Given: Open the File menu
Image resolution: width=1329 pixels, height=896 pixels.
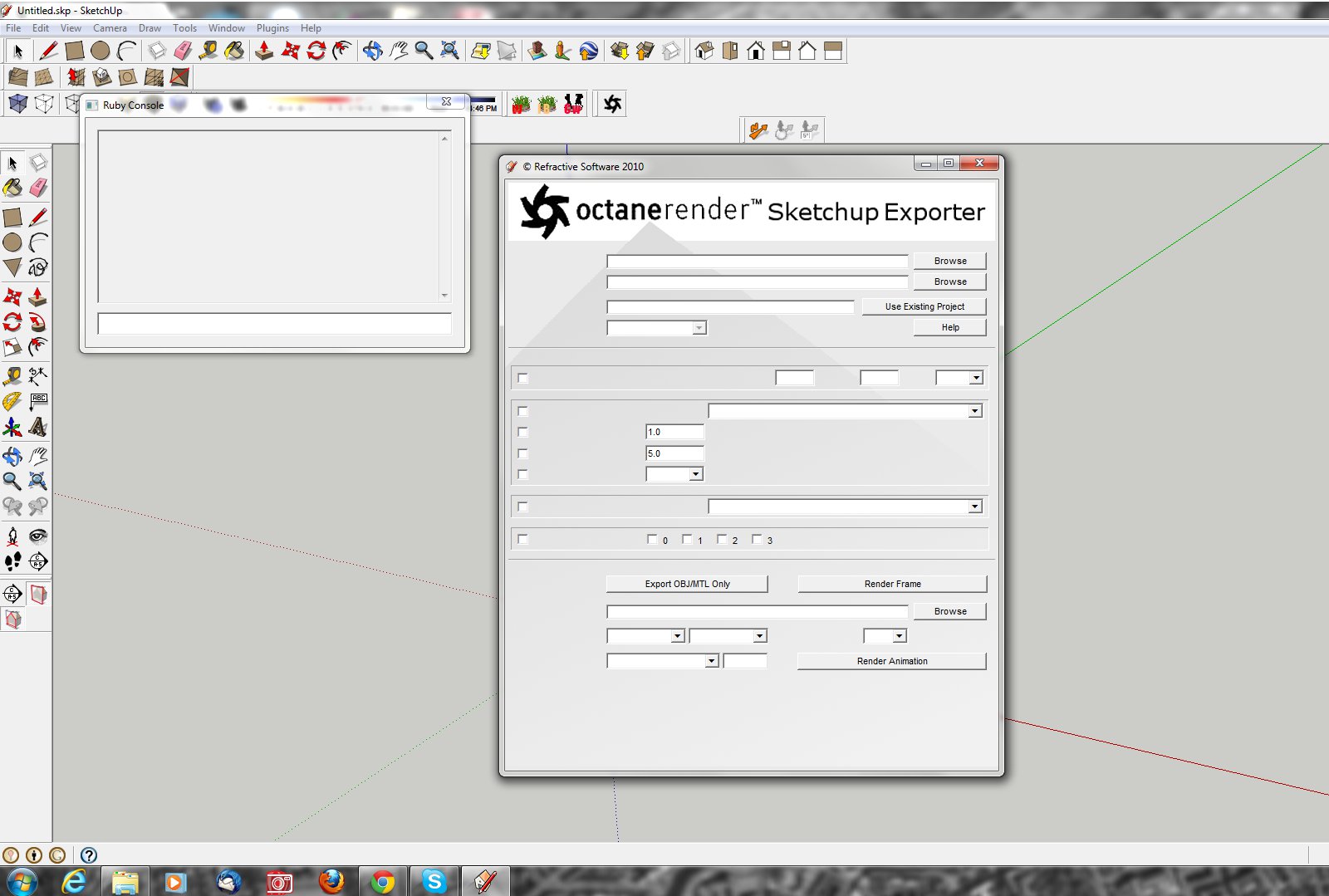Looking at the screenshot, I should pyautogui.click(x=13, y=28).
